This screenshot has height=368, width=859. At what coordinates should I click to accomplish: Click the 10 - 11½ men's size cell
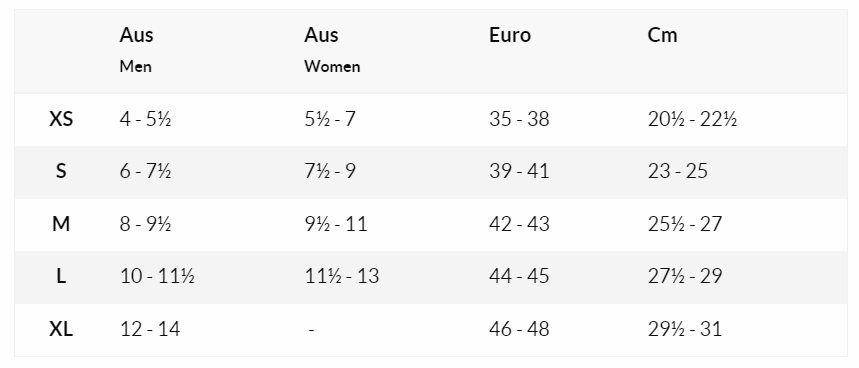tap(157, 277)
